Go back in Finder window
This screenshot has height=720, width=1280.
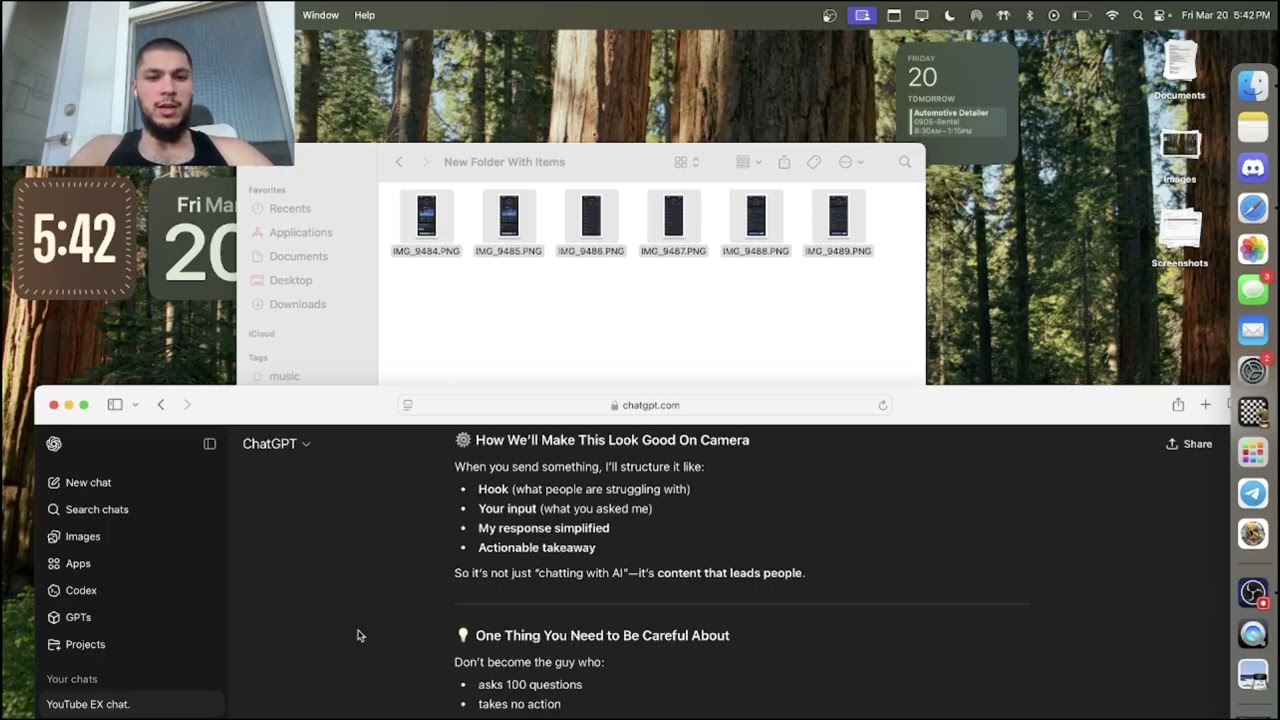click(398, 162)
